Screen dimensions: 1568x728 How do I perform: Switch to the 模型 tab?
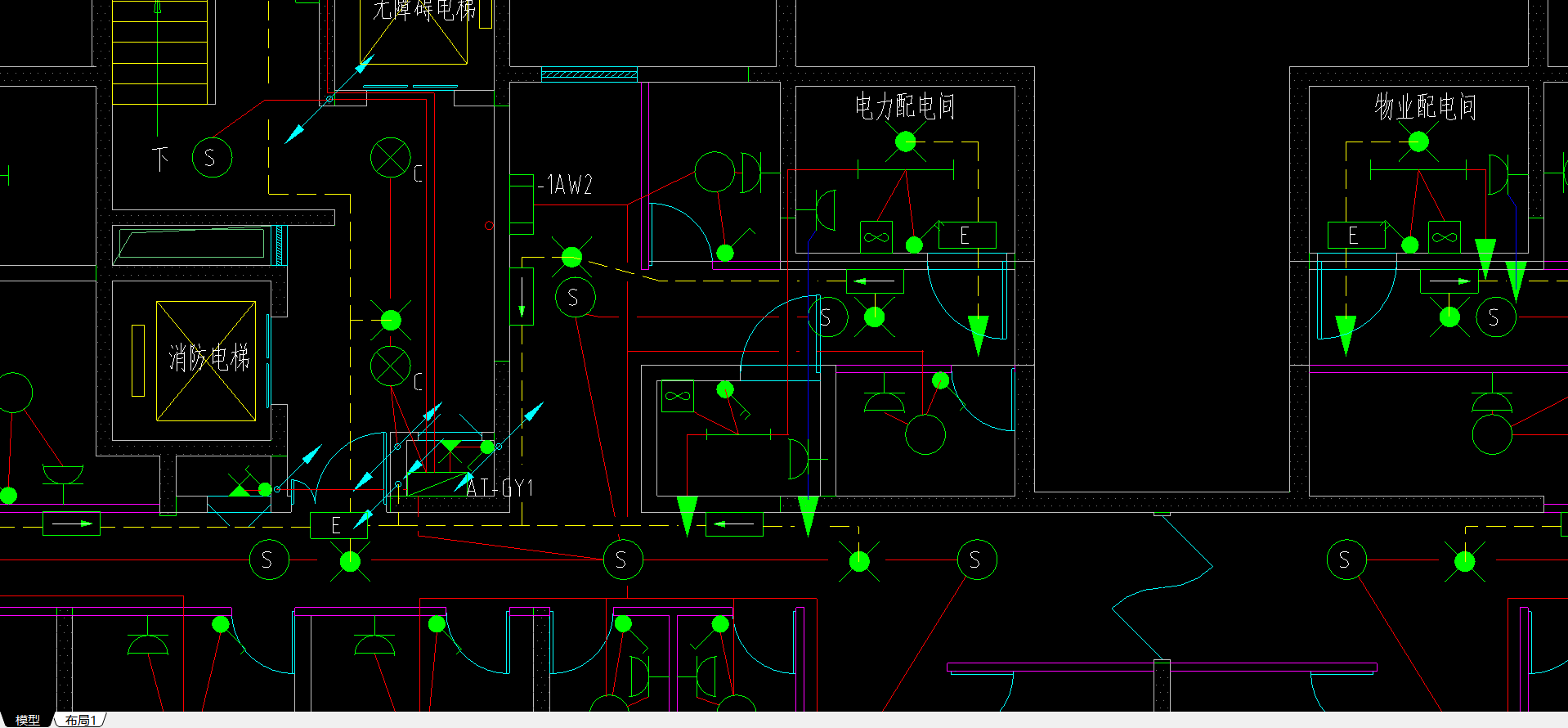(x=28, y=720)
